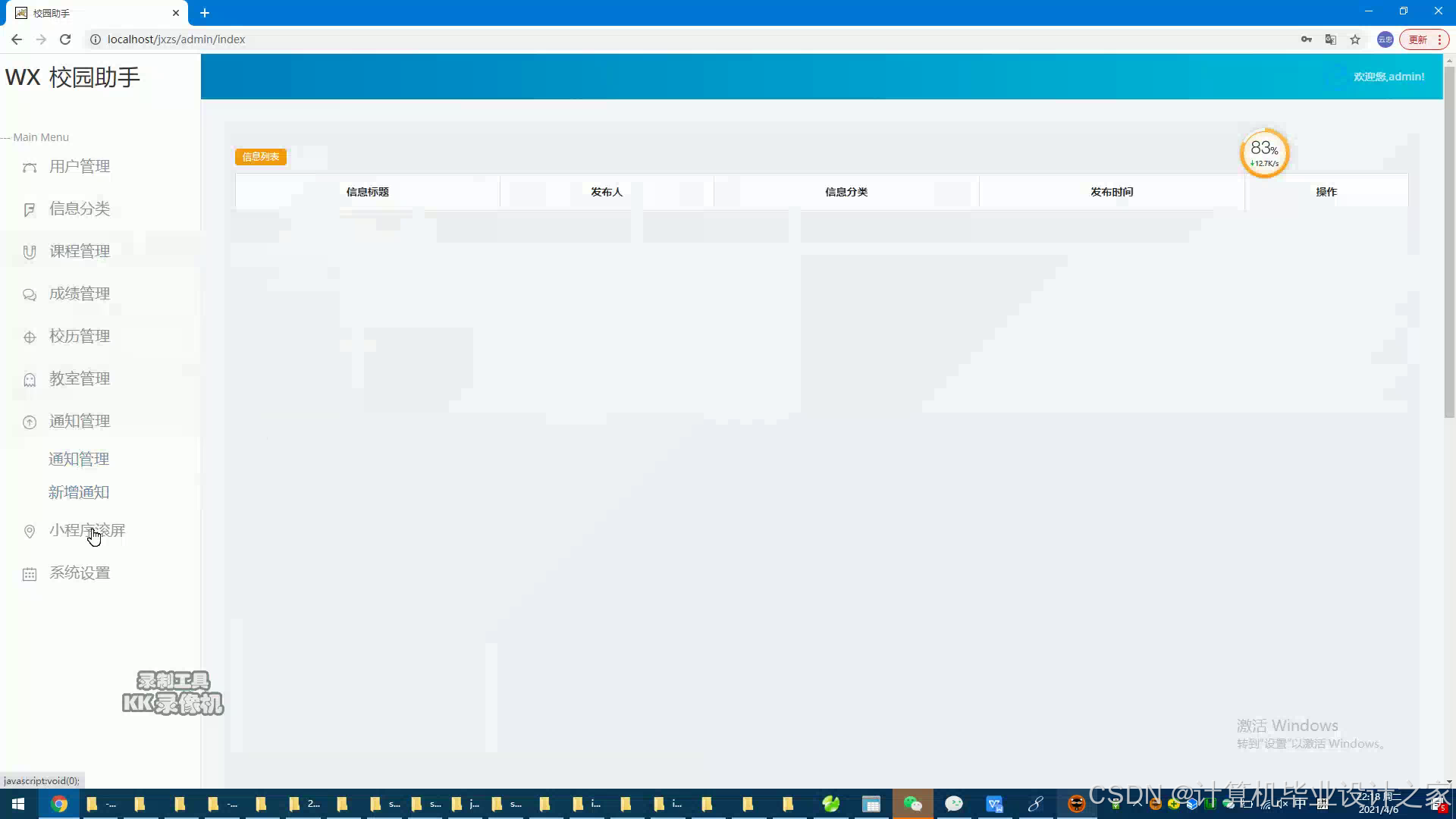1456x819 pixels.
Task: Click the 课程管理 sidebar icon
Action: click(x=30, y=253)
